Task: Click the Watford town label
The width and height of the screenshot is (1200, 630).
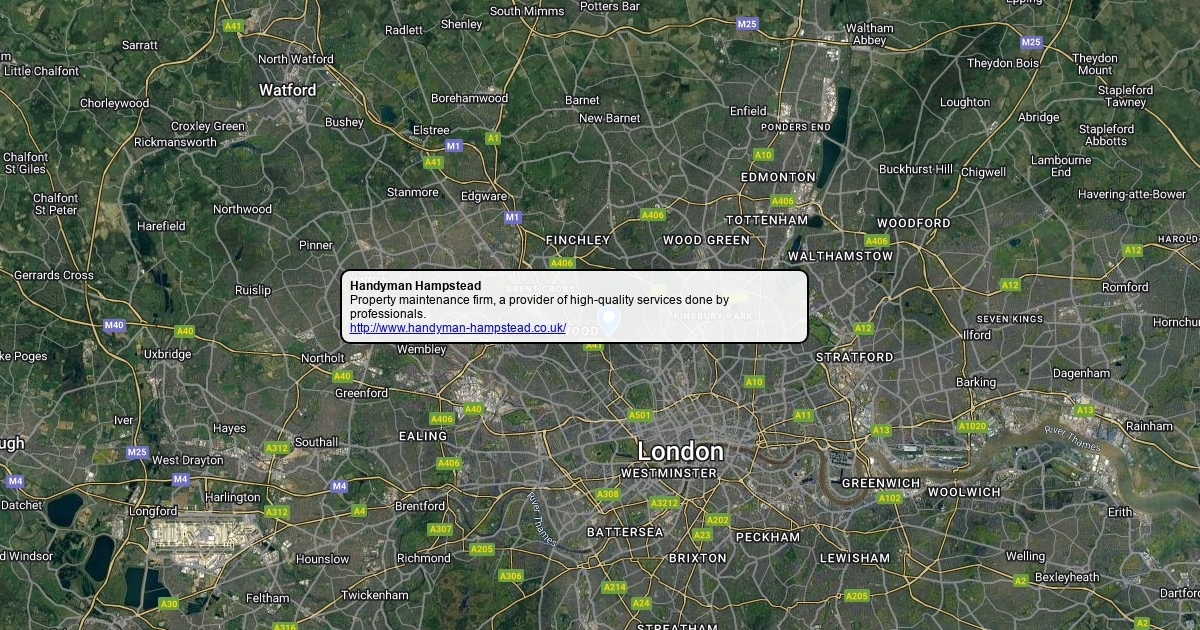Action: [x=288, y=90]
